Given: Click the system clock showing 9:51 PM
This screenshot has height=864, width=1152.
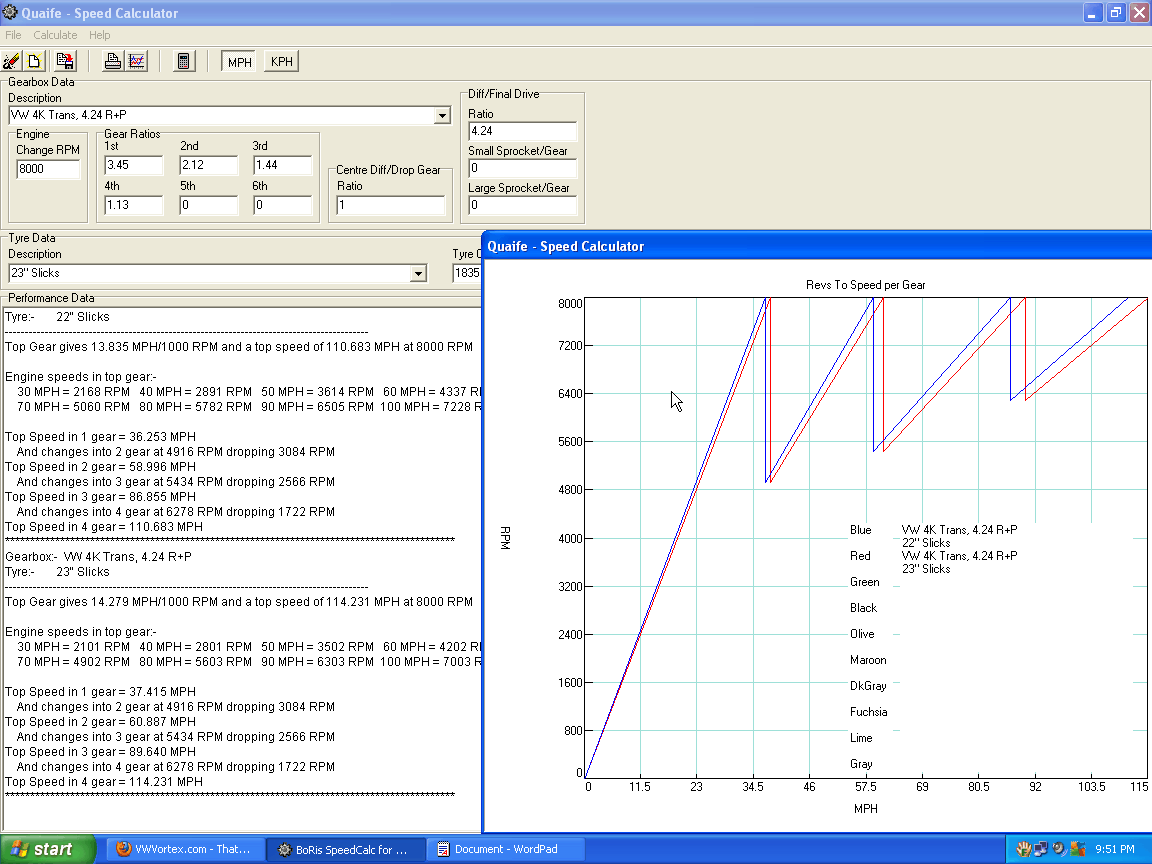Looking at the screenshot, I should (1115, 849).
